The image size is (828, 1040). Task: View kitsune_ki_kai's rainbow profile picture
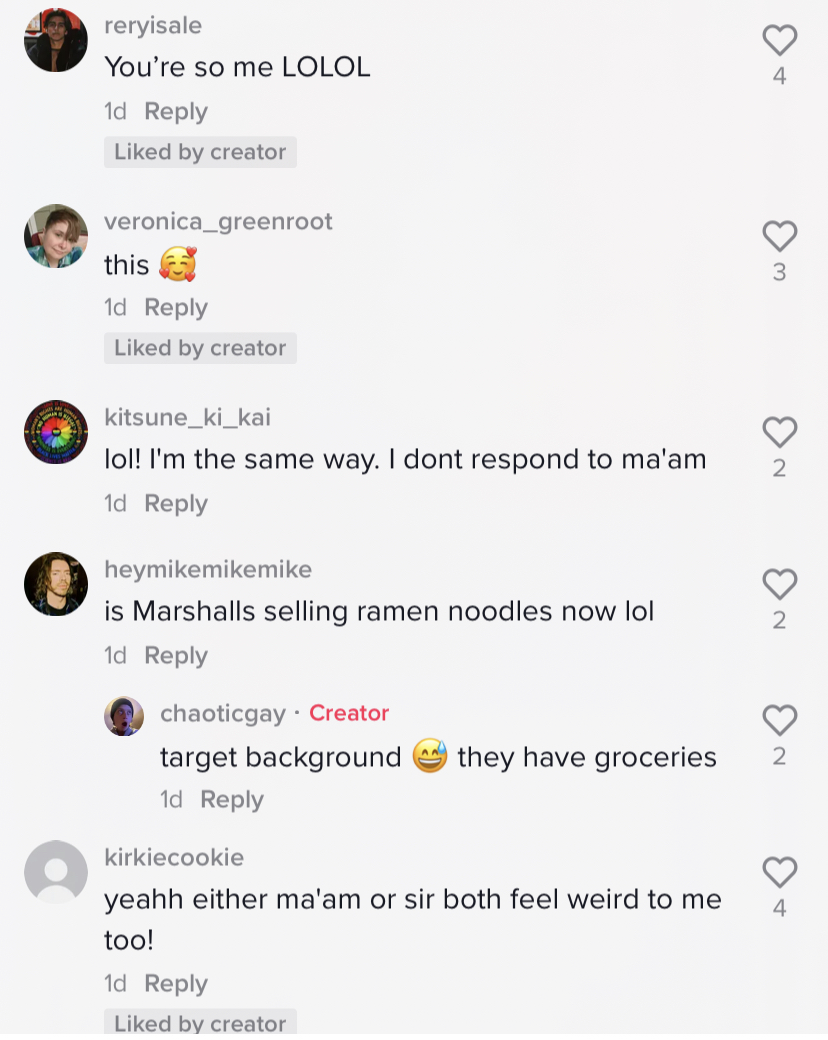[56, 432]
